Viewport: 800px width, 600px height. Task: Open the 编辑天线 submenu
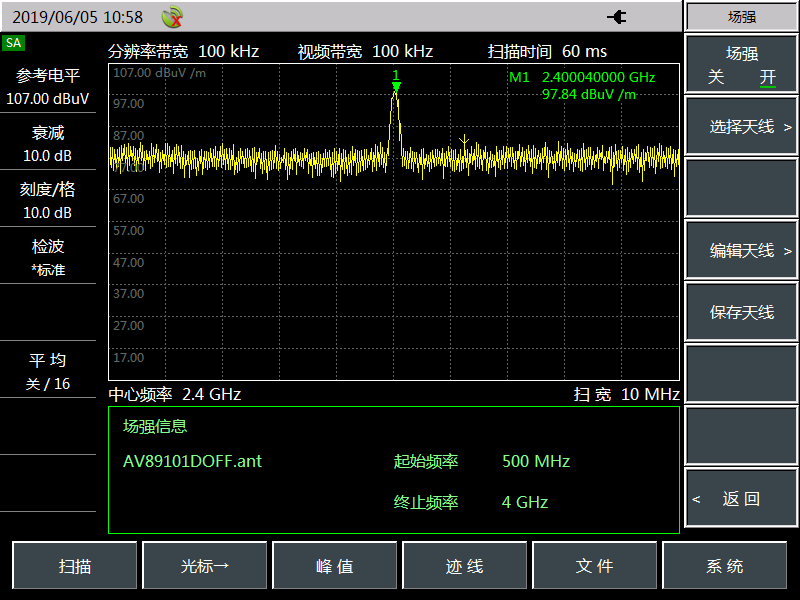point(741,251)
